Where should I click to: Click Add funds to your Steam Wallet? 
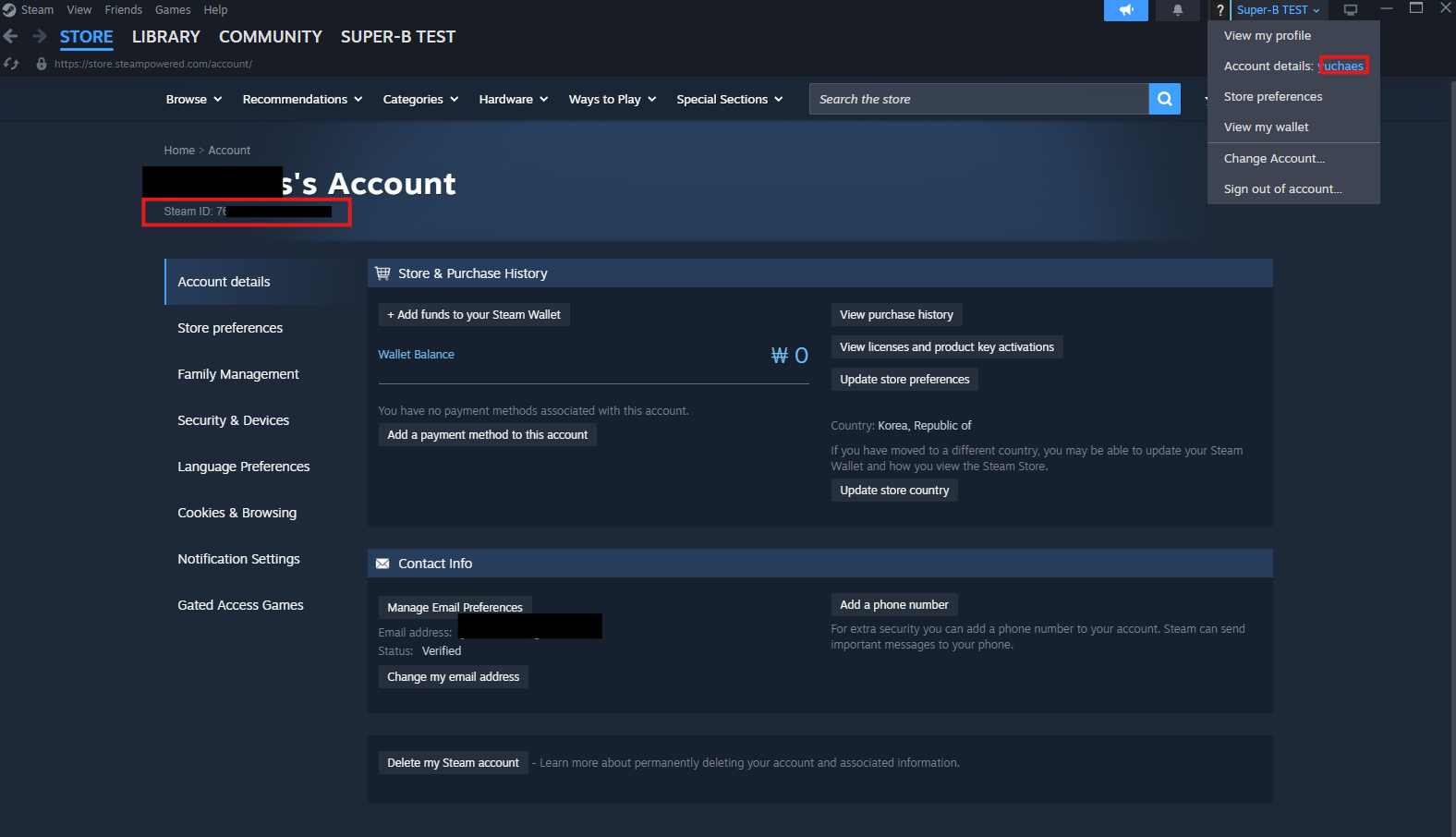click(474, 315)
